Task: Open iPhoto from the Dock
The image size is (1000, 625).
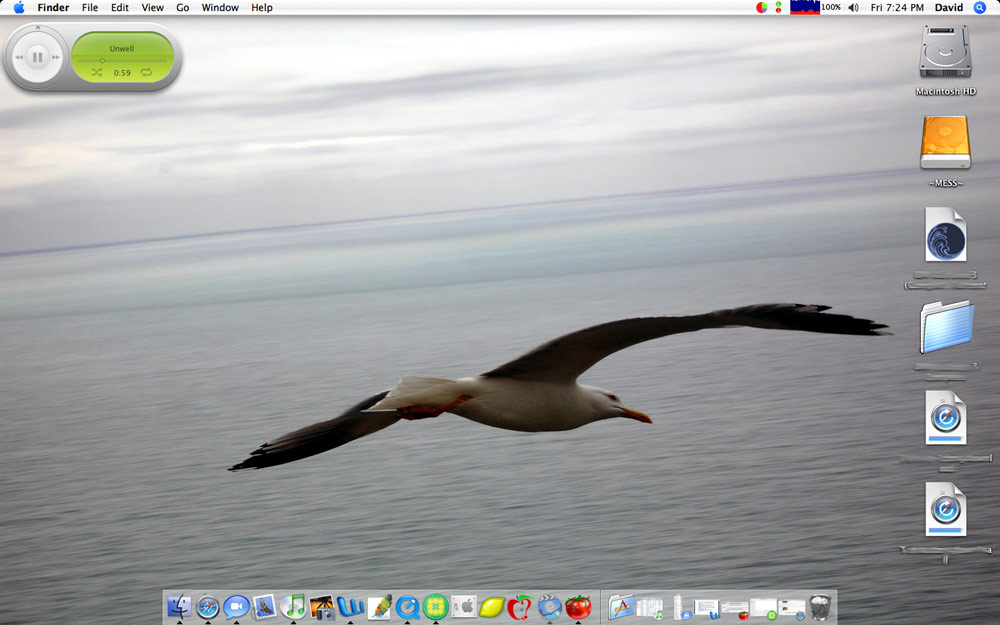Action: pyautogui.click(x=322, y=607)
